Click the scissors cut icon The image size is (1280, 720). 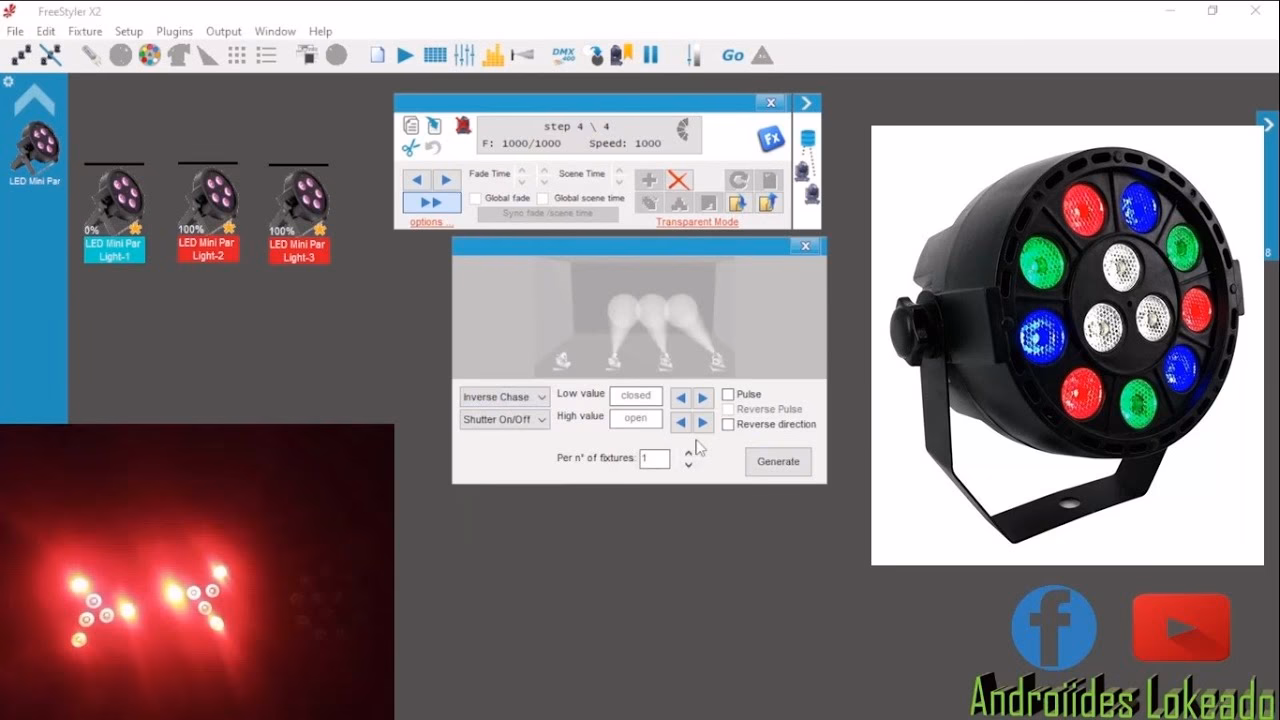tap(410, 148)
